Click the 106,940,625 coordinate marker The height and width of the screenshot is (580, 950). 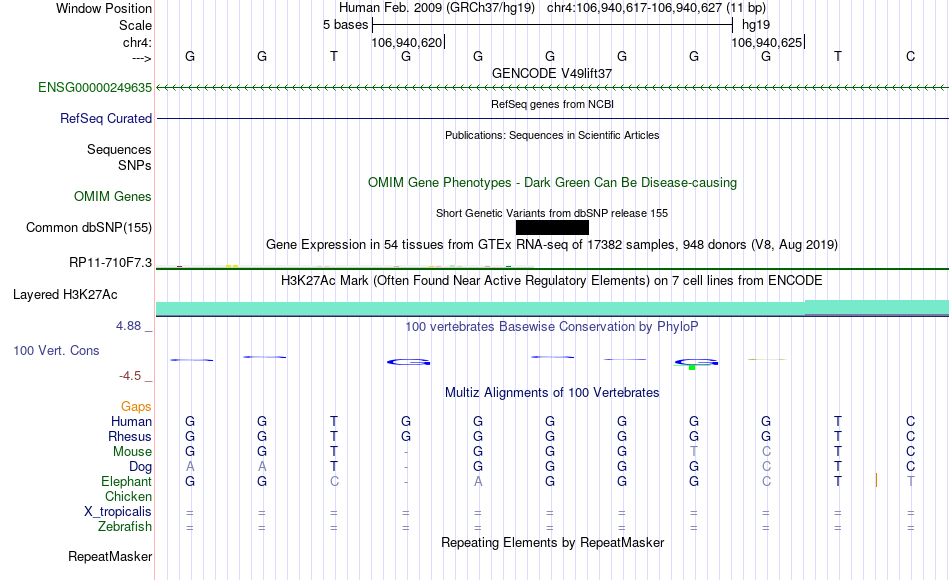(766, 42)
